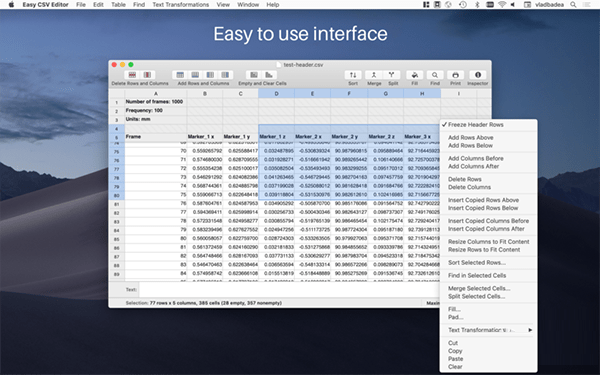
Task: Choose Pad… from context menu
Action: coord(489,317)
